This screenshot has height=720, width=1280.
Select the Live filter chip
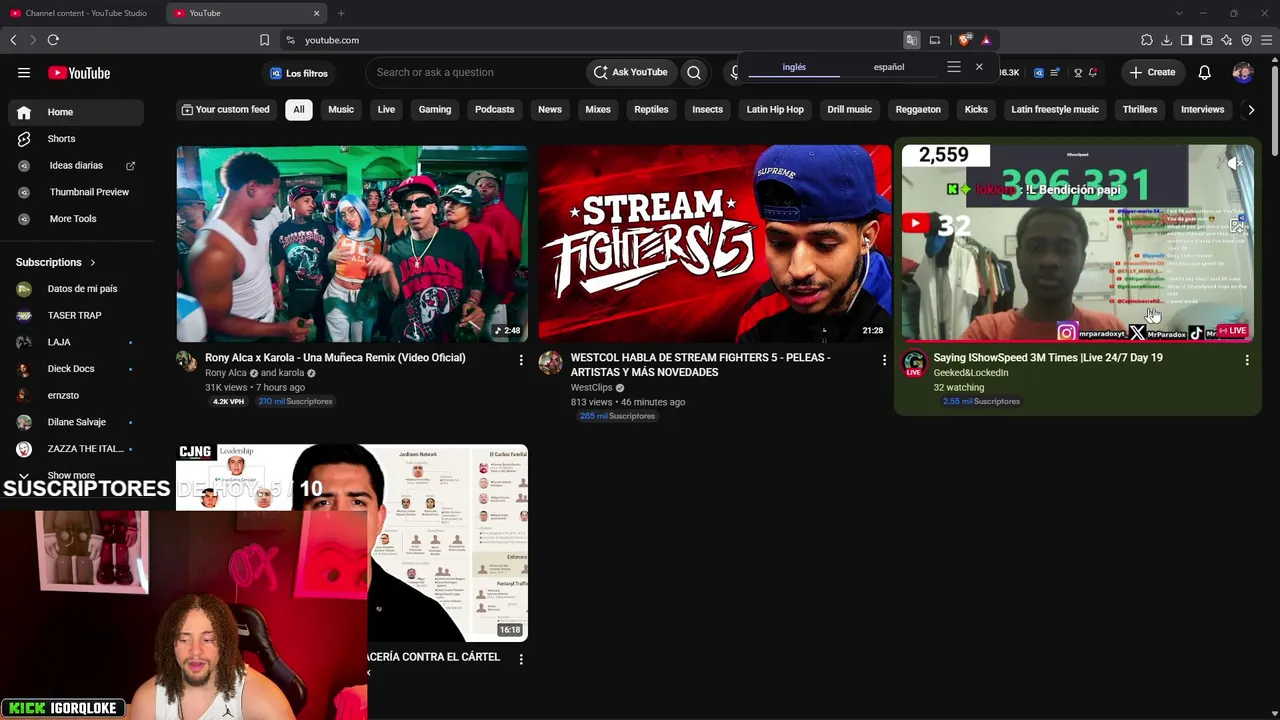click(386, 110)
